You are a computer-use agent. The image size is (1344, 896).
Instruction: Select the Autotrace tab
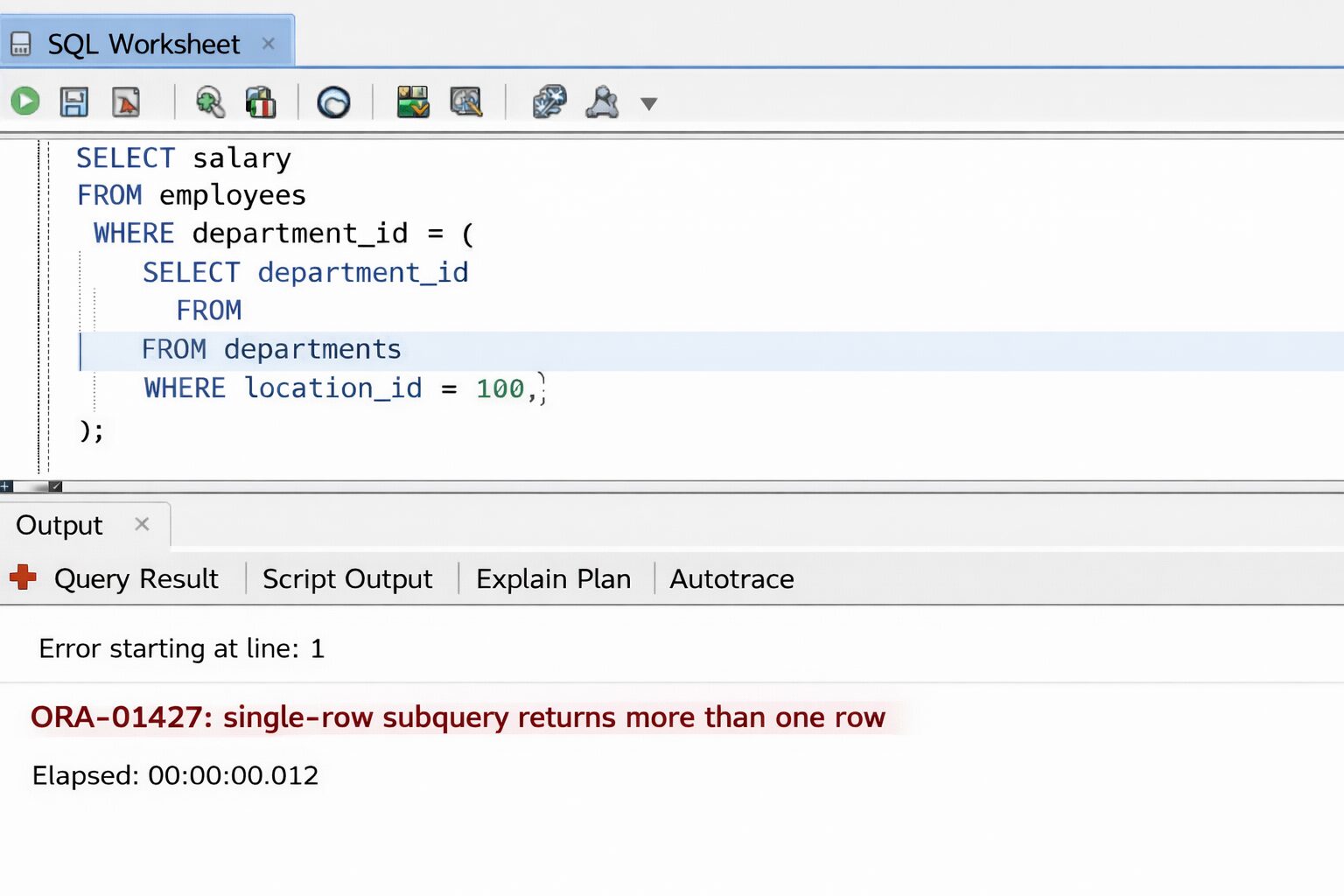tap(731, 579)
